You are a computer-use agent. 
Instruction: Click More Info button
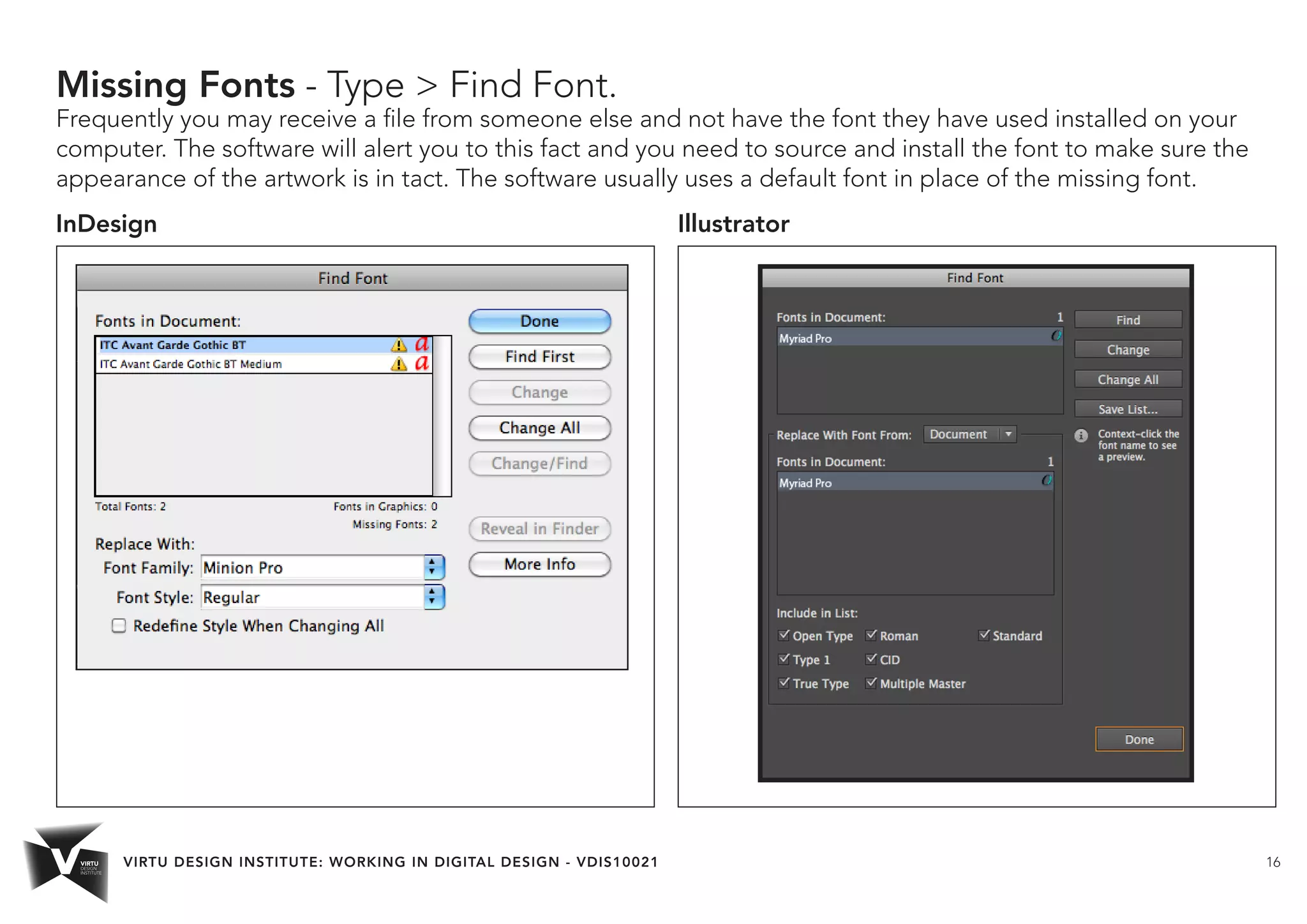pyautogui.click(x=540, y=565)
